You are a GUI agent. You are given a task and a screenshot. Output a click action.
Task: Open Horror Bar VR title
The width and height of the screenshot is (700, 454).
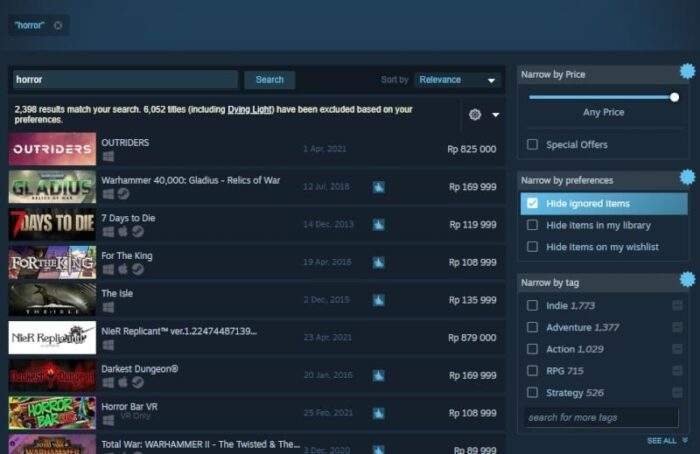tap(129, 407)
